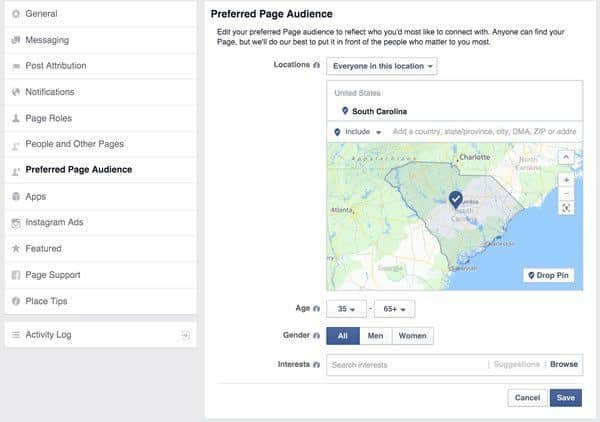
Task: Click Suggestions for interests
Action: 517,365
